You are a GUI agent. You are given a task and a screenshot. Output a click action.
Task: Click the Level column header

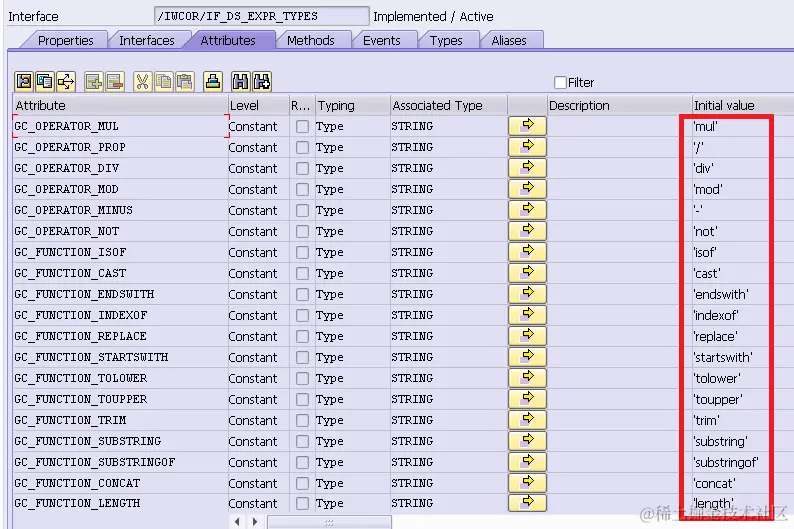[258, 105]
